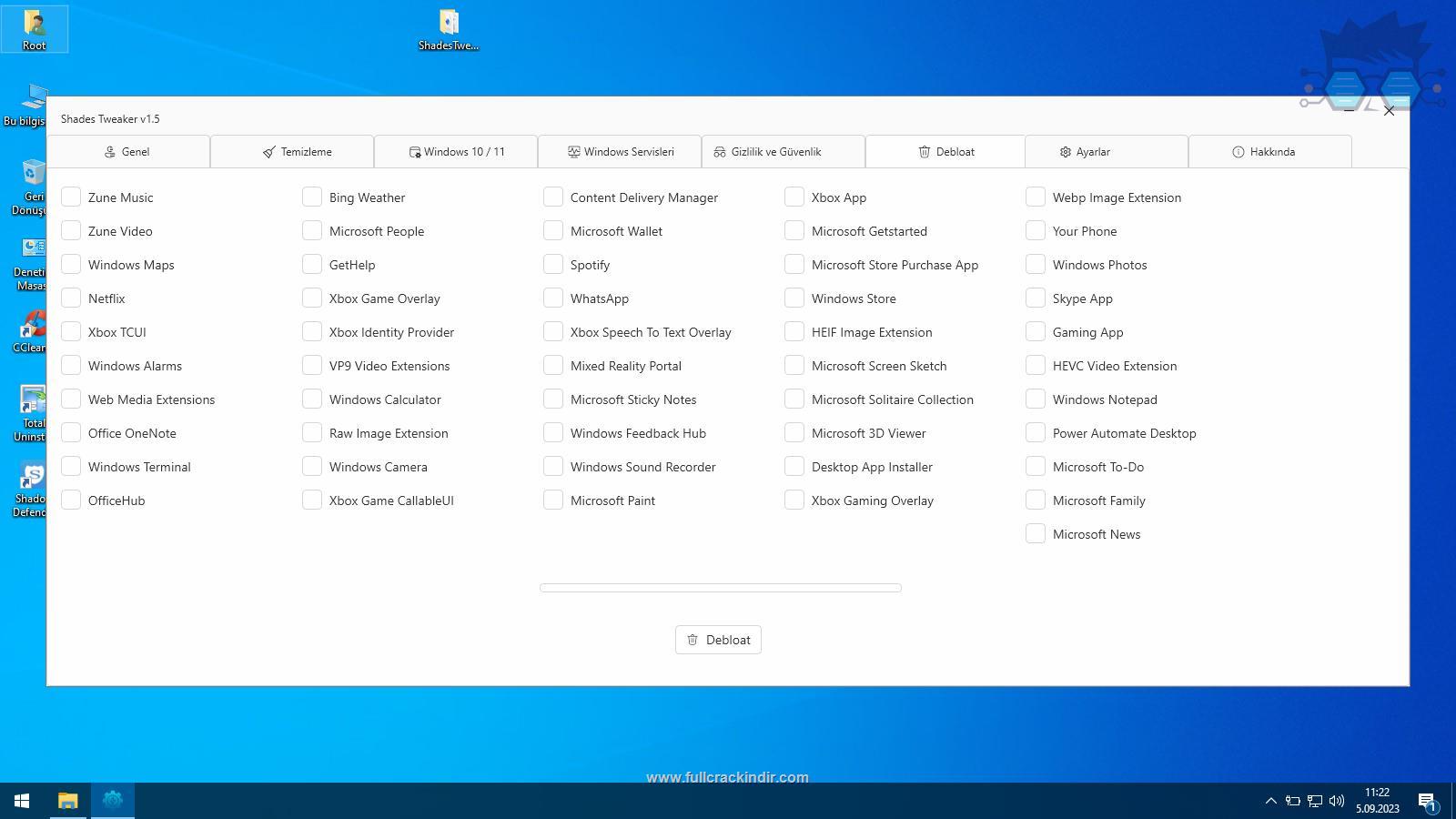Tick Microsoft Store Purchase App
This screenshot has height=819, width=1456.
click(x=794, y=264)
